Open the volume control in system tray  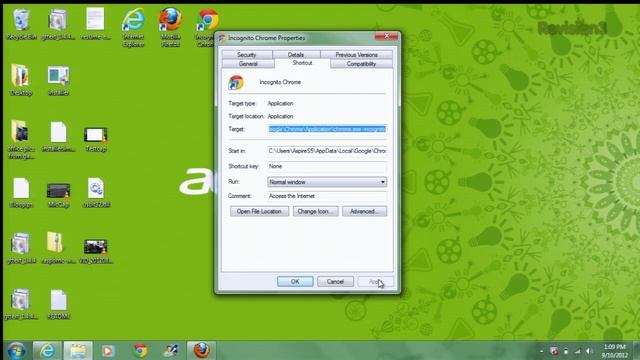[589, 351]
